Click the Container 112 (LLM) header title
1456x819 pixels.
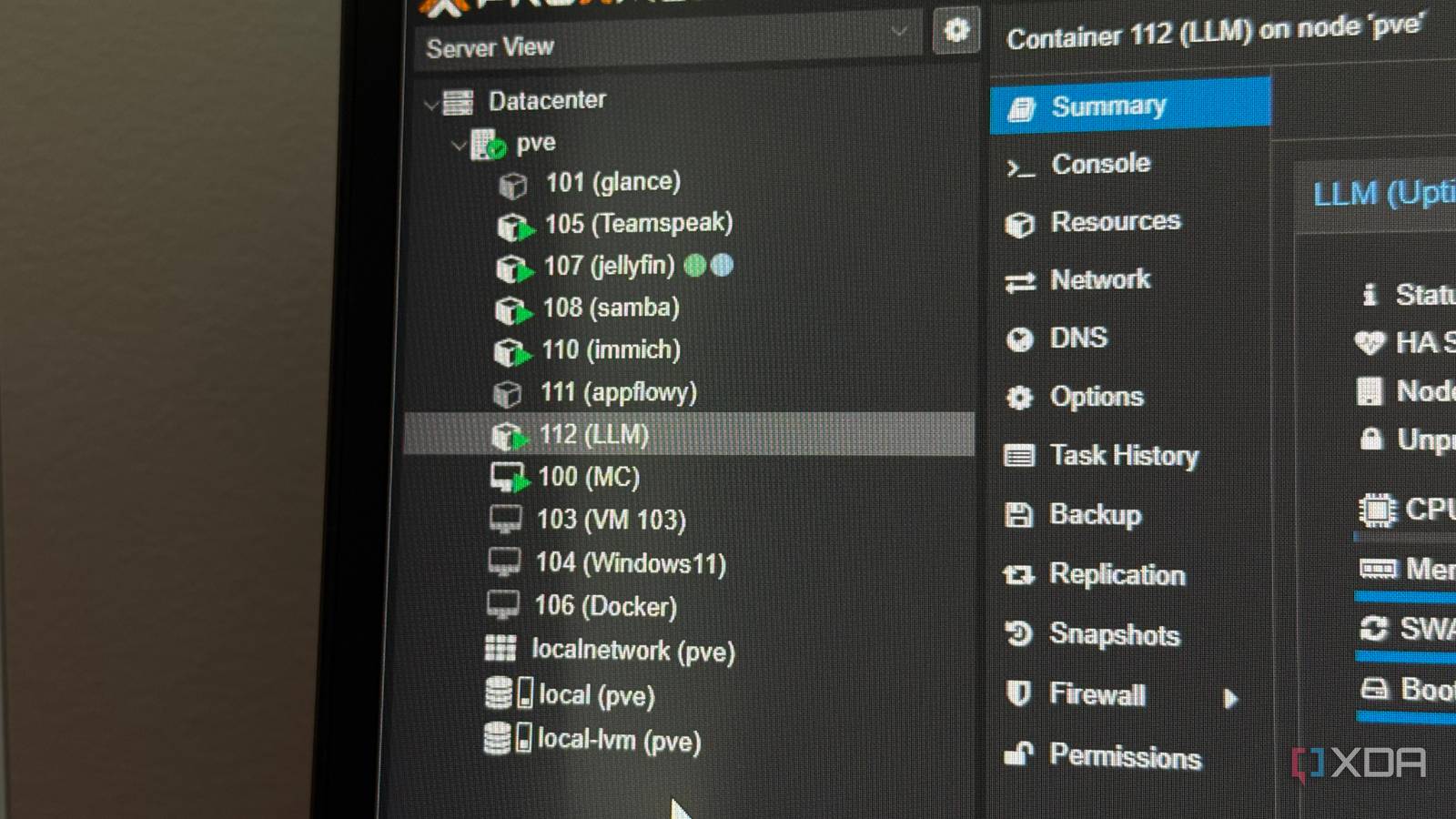[x=1215, y=33]
